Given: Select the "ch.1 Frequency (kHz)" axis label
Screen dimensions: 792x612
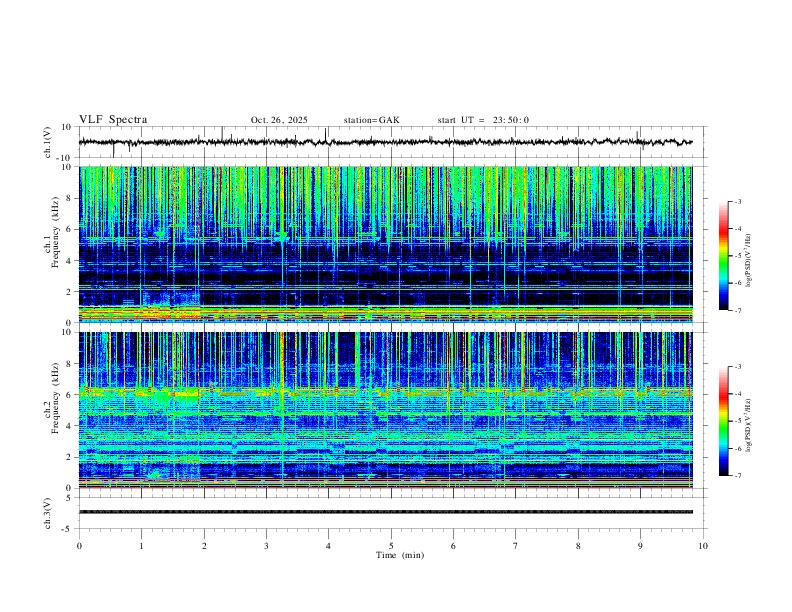Looking at the screenshot, I should pyautogui.click(x=51, y=234).
